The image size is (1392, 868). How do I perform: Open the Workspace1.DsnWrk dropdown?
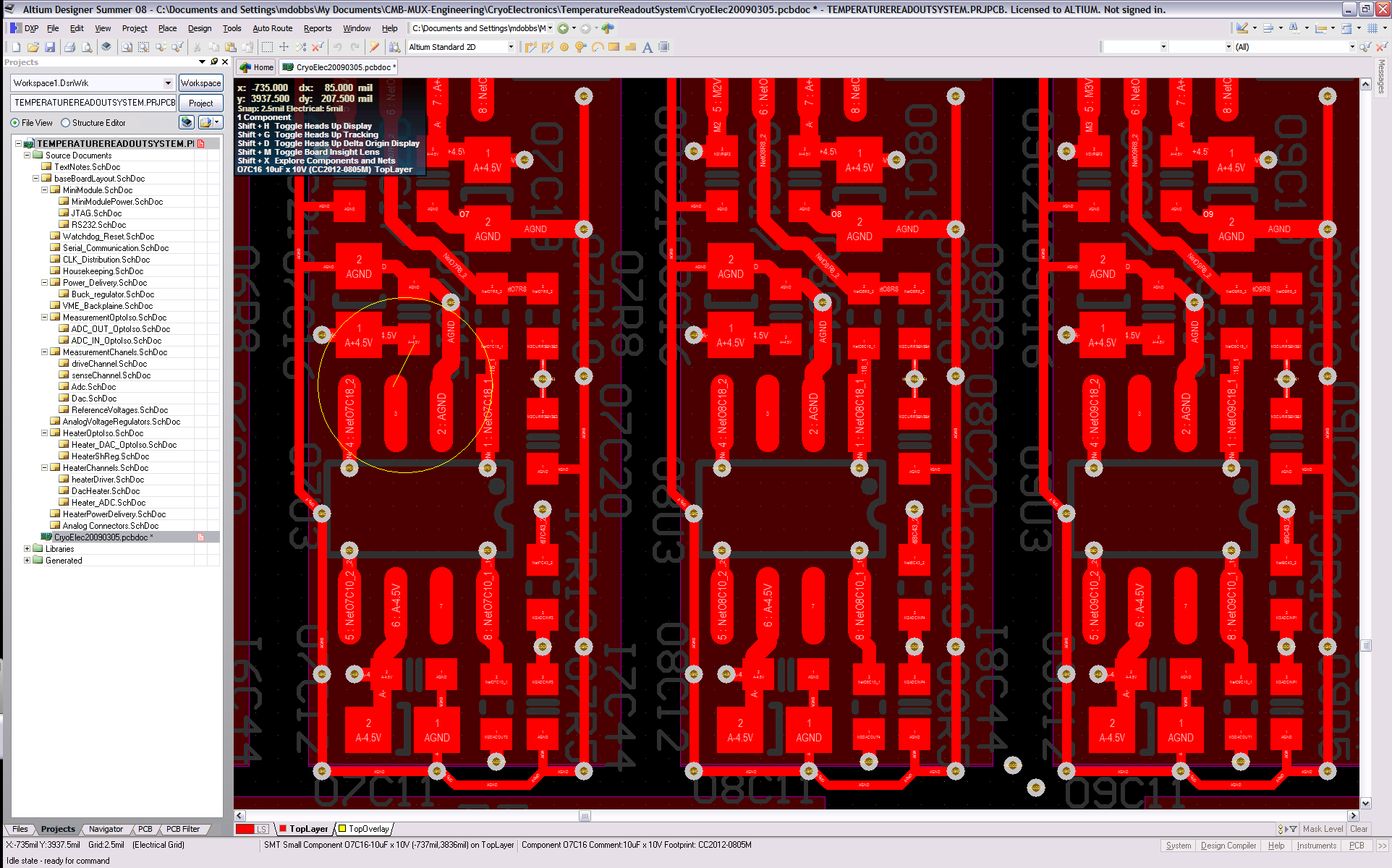click(x=168, y=83)
